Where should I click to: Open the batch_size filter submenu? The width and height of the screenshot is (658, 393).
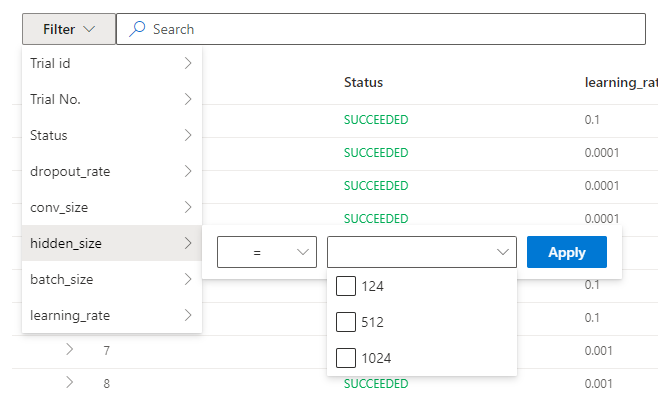112,279
